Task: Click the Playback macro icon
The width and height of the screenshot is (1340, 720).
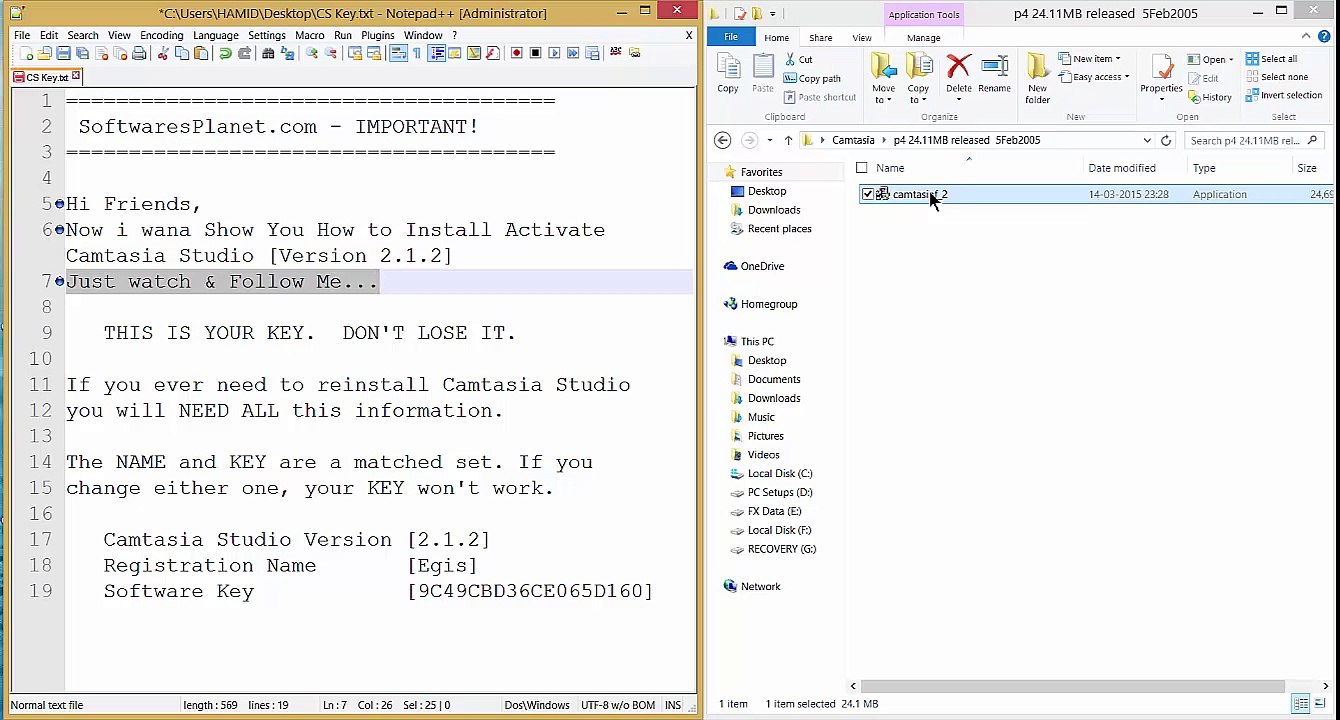Action: coord(555,53)
